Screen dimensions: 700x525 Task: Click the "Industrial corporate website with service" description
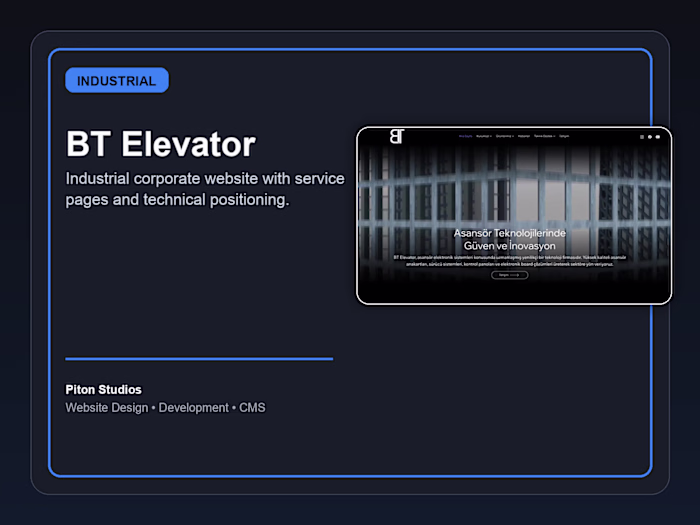click(205, 189)
